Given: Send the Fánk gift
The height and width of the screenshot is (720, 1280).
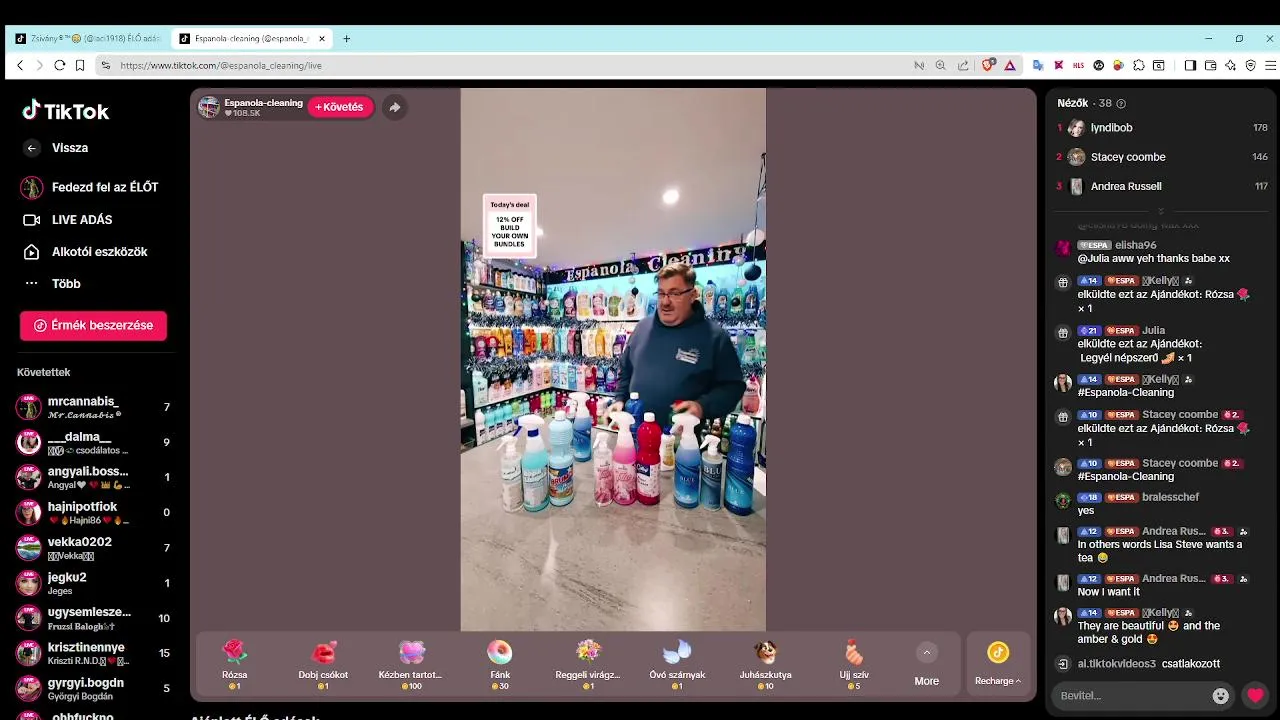Looking at the screenshot, I should (500, 664).
